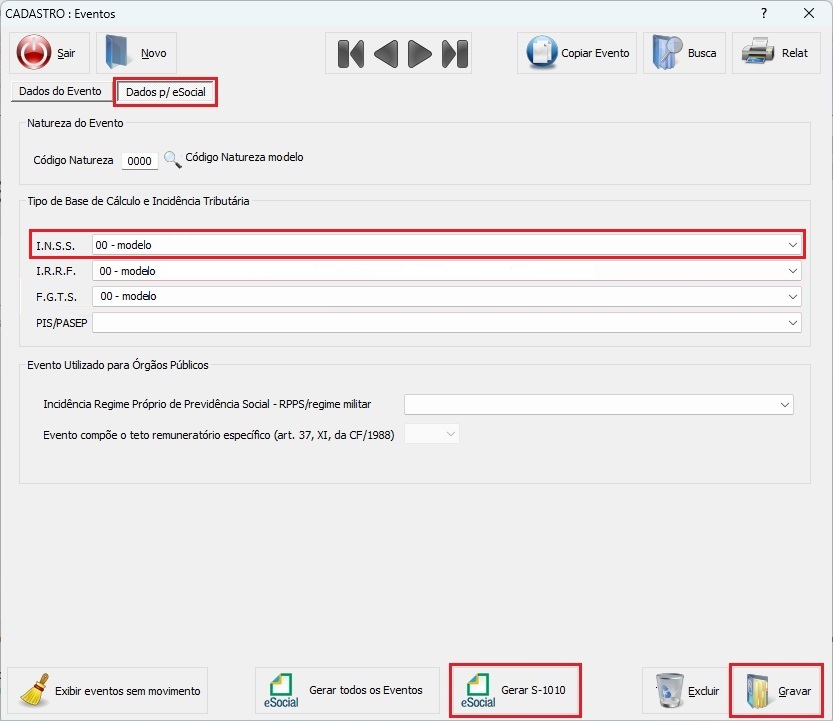This screenshot has width=833, height=721.
Task: Jump to the first record arrow
Action: 351,54
